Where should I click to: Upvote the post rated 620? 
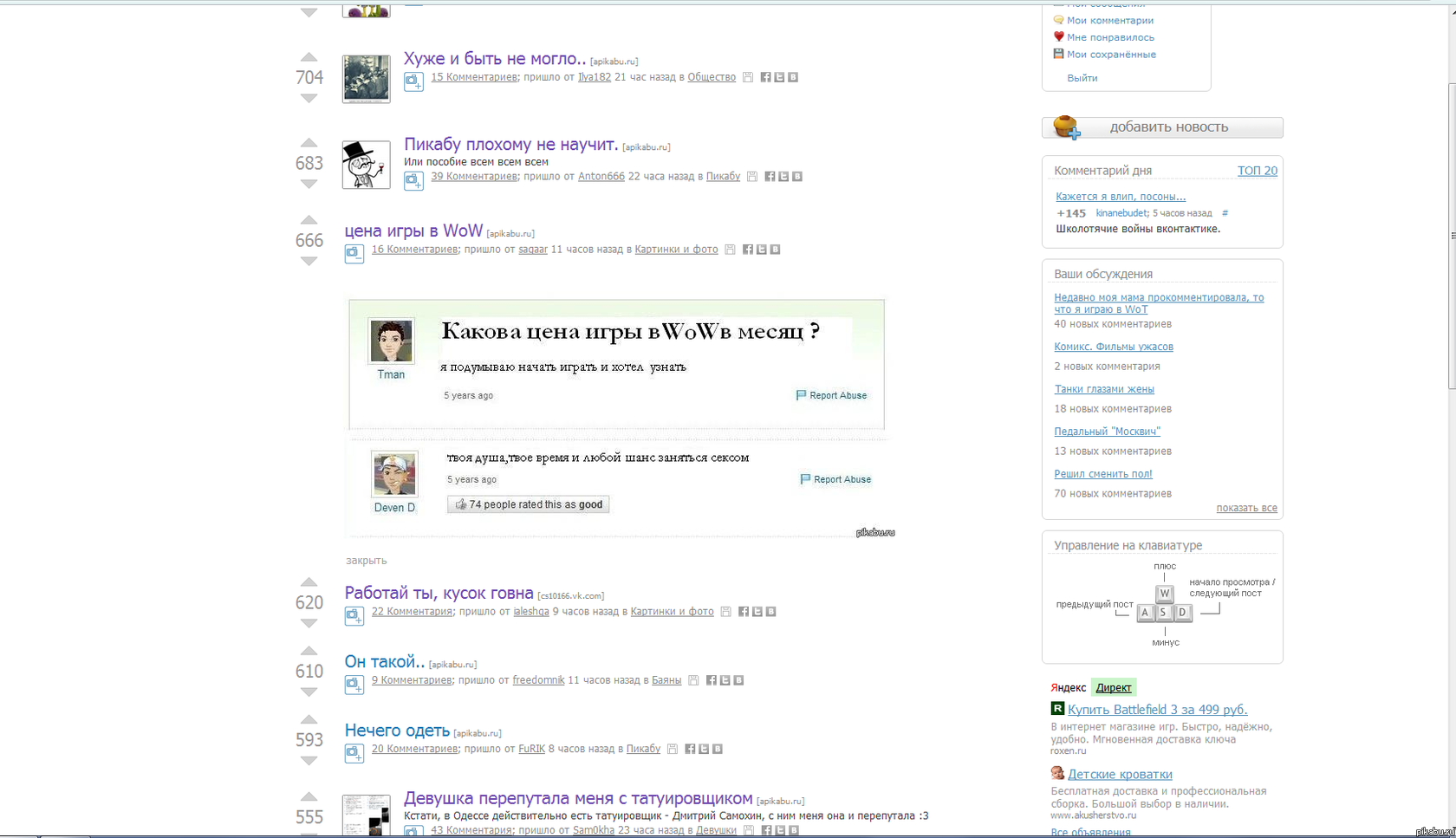click(309, 582)
